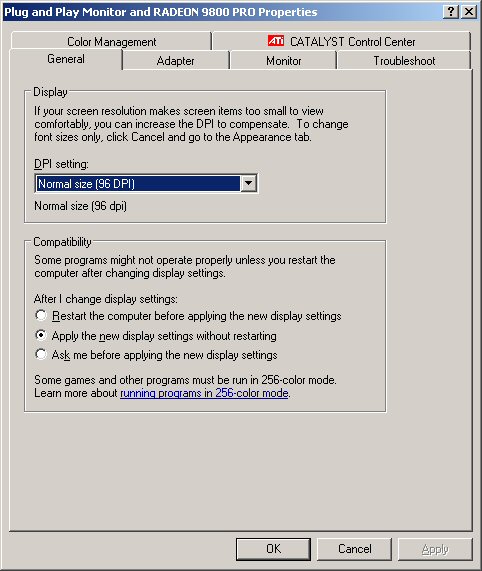Select the General tab
The height and width of the screenshot is (571, 482).
66,59
